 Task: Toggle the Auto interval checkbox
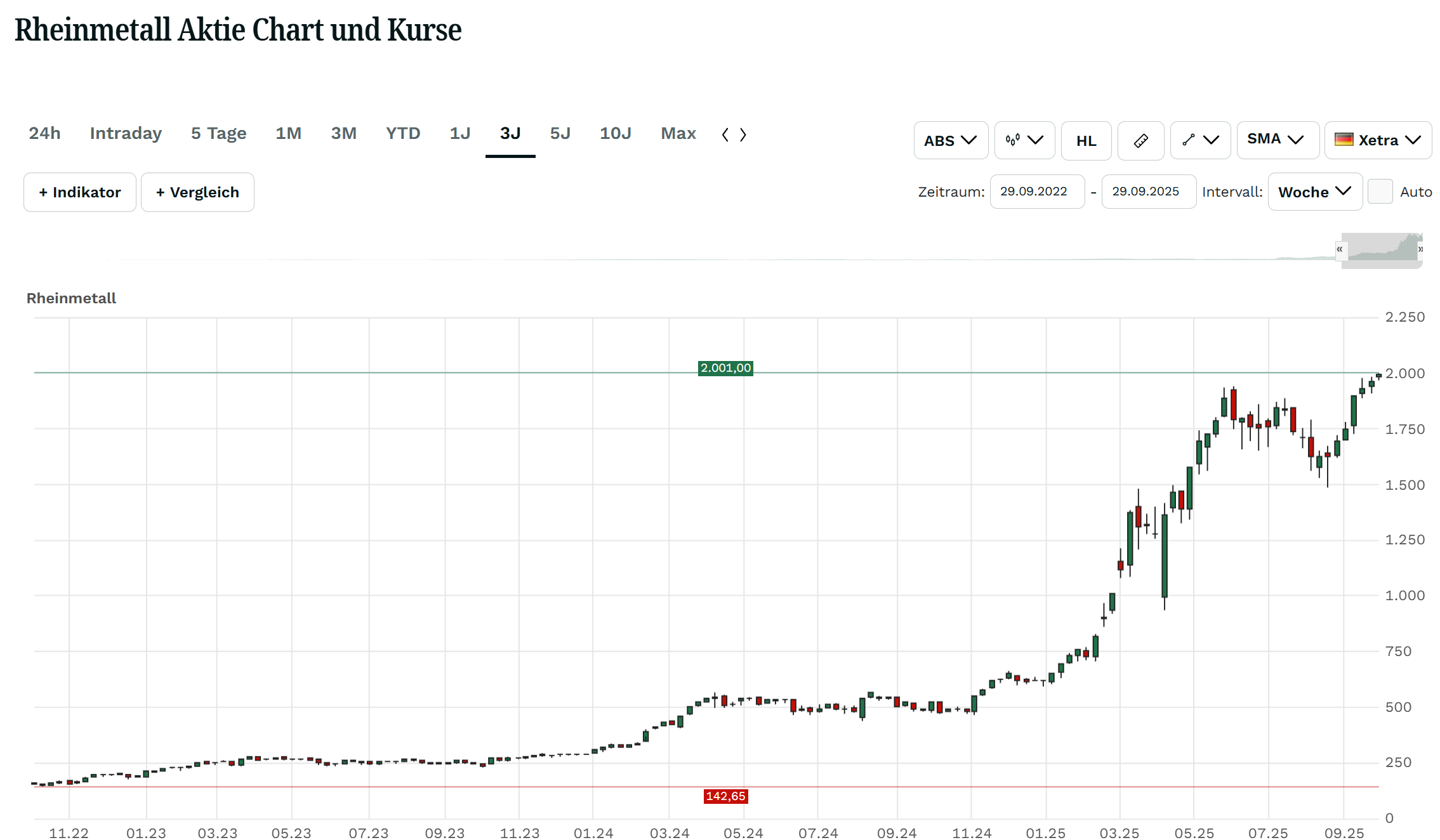(x=1380, y=192)
